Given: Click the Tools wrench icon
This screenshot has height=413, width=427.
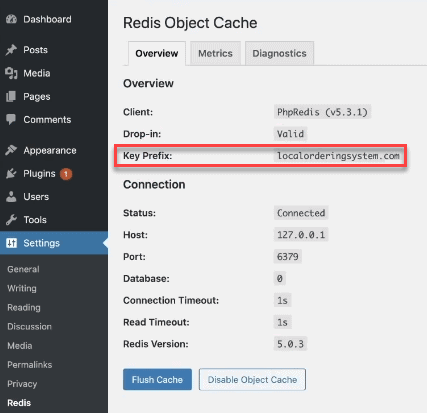Looking at the screenshot, I should point(11,220).
